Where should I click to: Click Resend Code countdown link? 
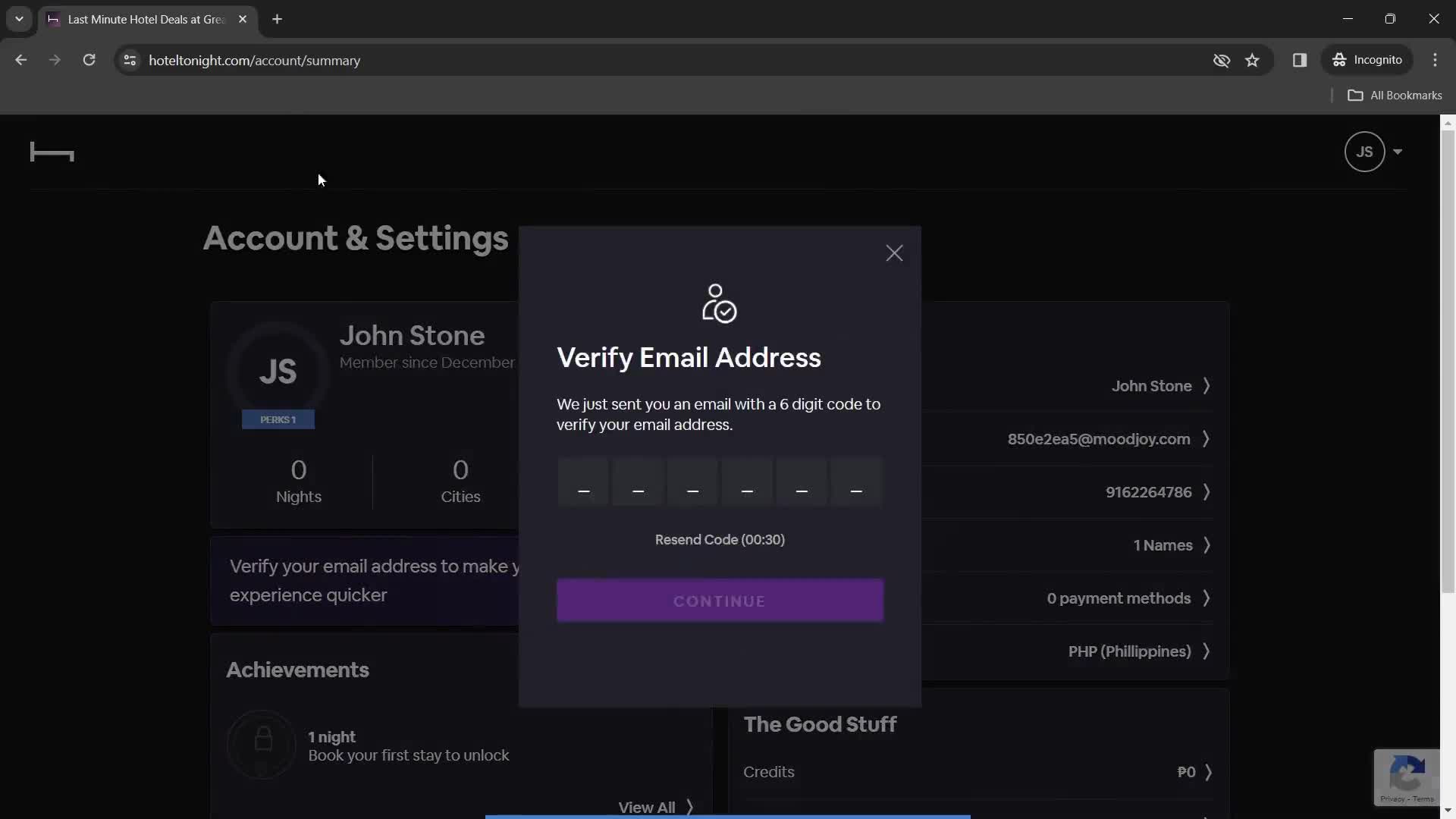click(719, 539)
